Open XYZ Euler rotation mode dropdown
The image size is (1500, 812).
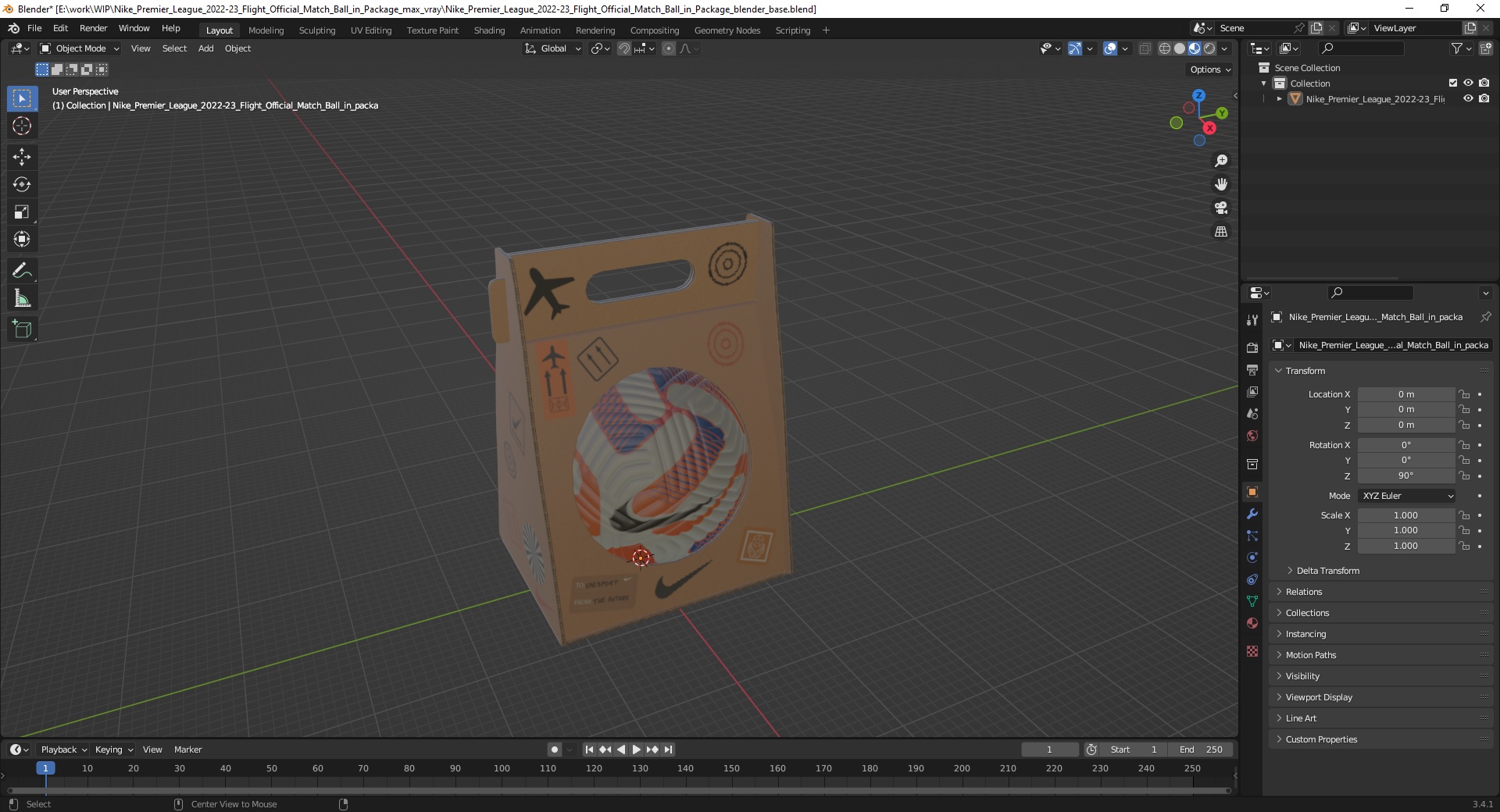point(1407,496)
